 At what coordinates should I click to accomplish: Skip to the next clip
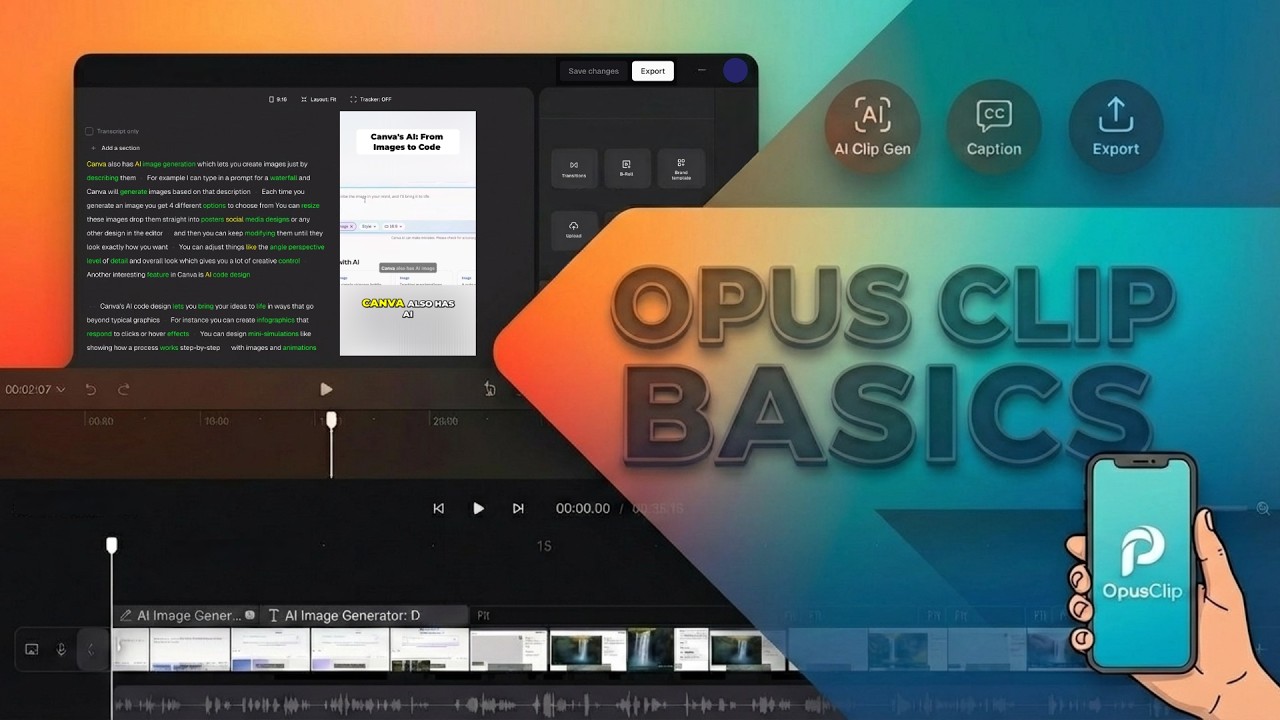click(x=518, y=508)
